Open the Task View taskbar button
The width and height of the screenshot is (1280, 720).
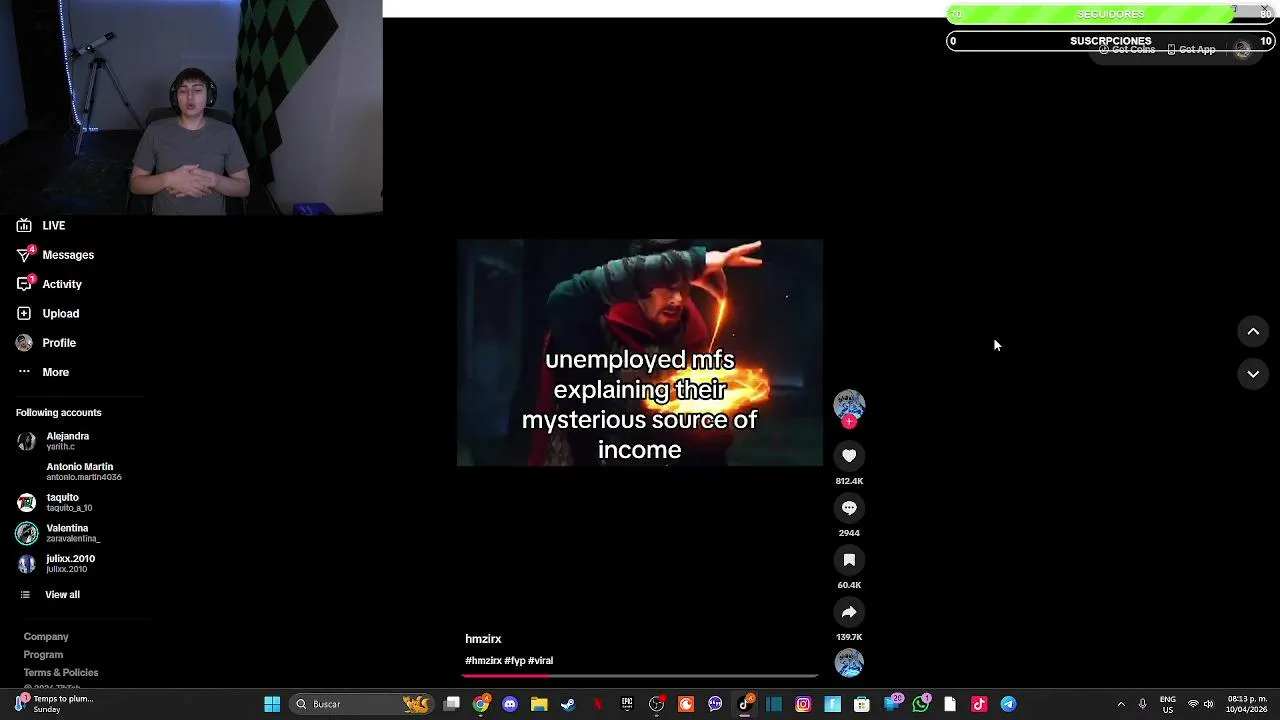pos(452,704)
